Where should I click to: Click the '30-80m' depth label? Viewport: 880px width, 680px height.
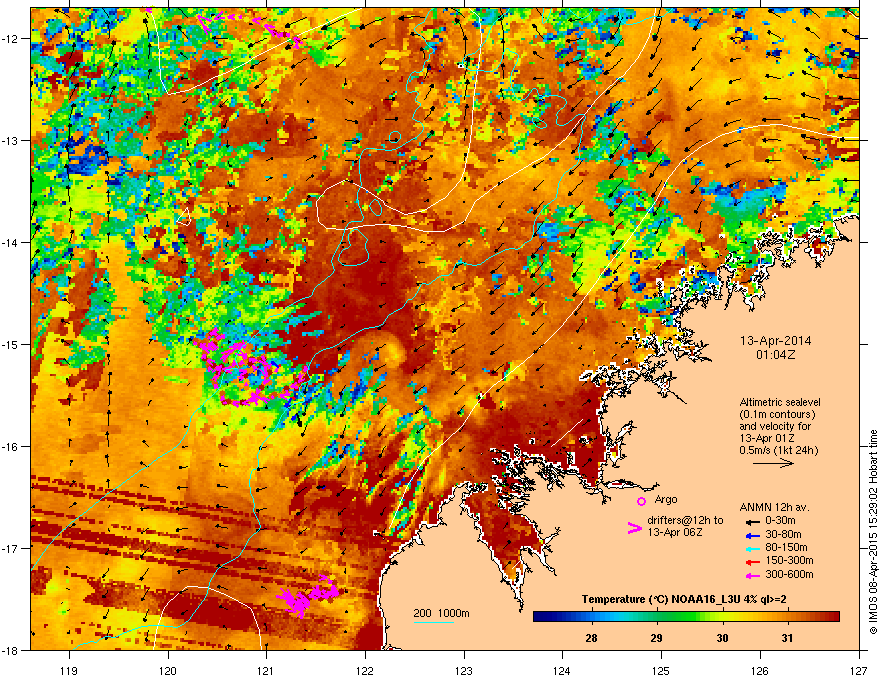click(x=783, y=534)
